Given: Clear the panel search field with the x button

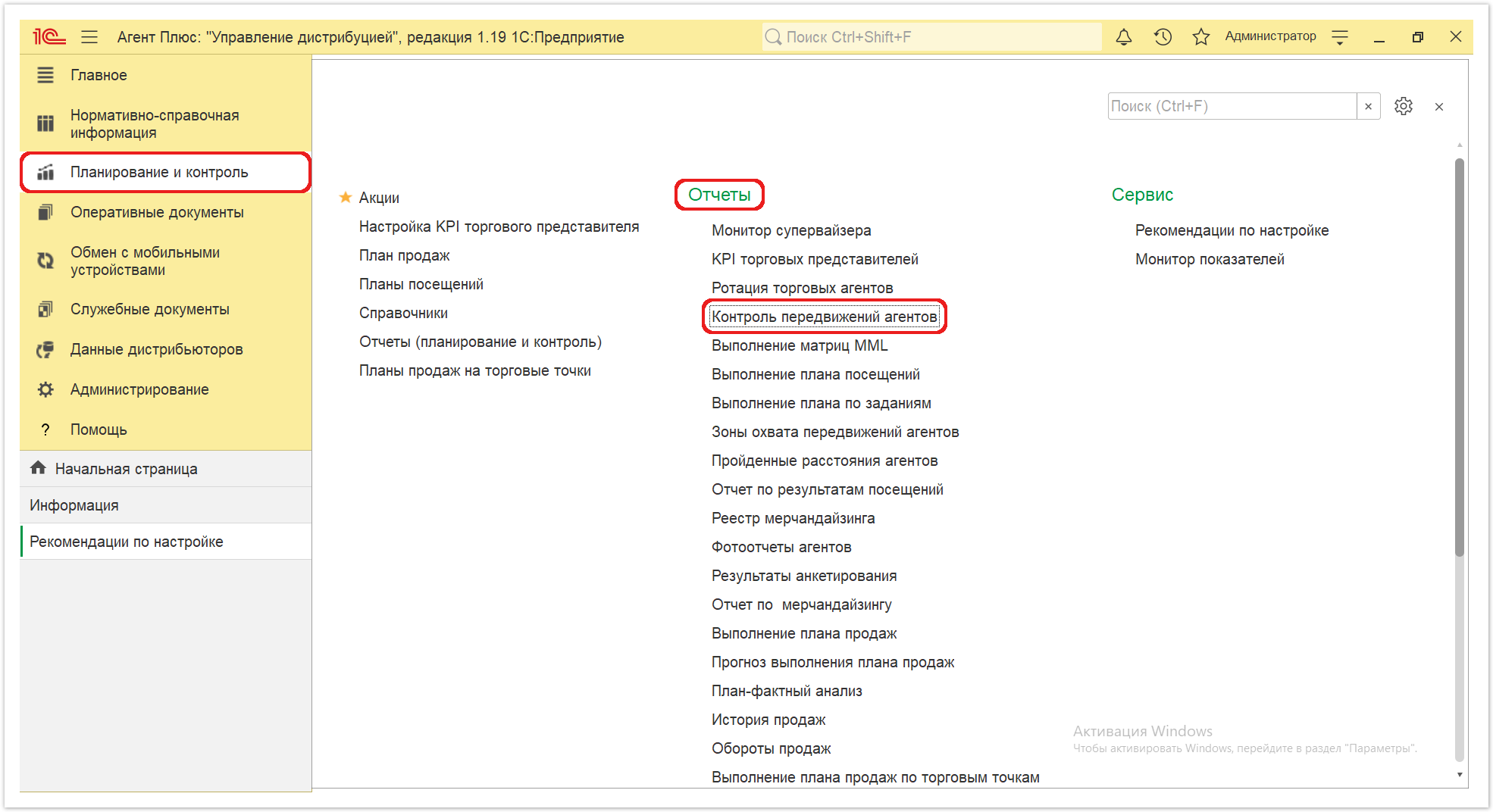Looking at the screenshot, I should (x=1368, y=106).
